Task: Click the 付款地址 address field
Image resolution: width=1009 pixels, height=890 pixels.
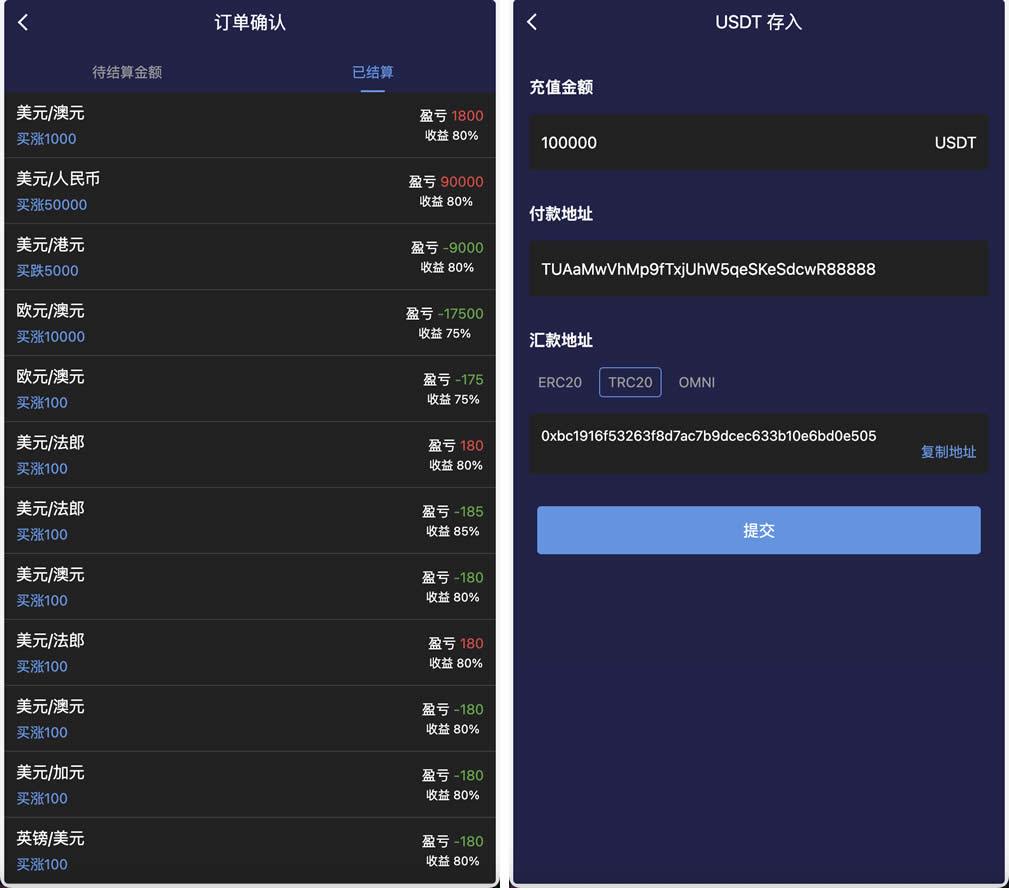Action: coord(758,269)
